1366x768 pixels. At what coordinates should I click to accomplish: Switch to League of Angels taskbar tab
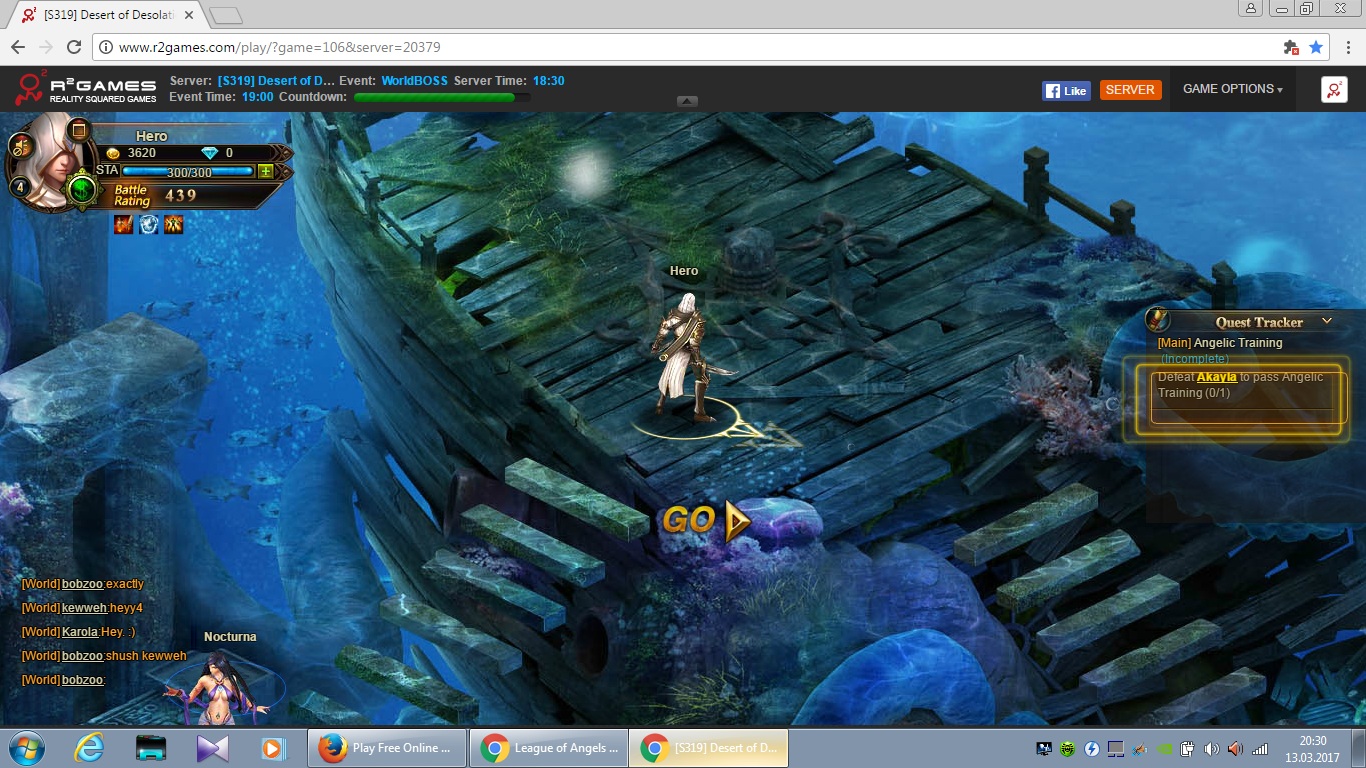click(548, 748)
